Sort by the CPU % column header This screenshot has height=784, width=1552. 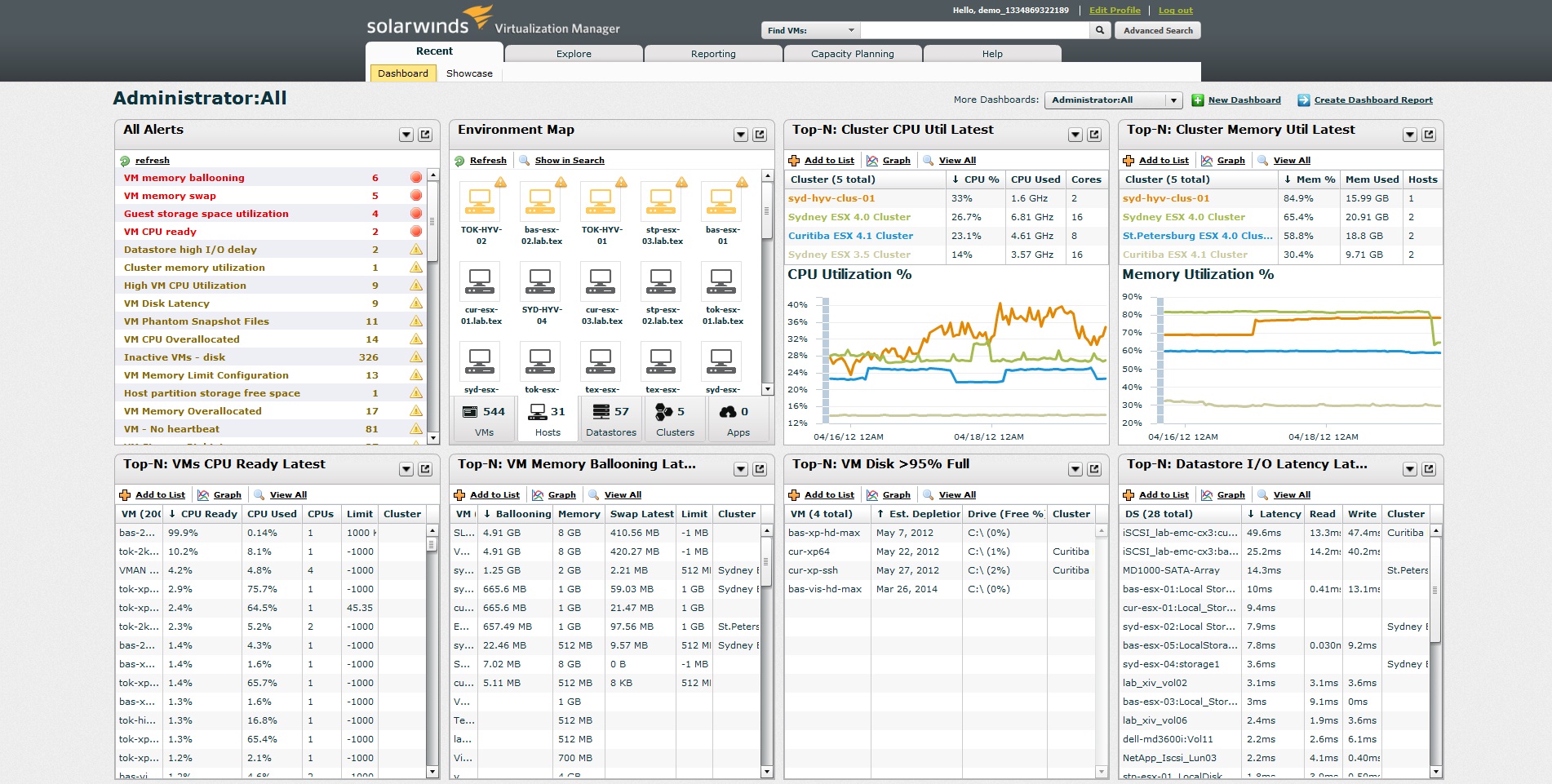click(x=975, y=179)
